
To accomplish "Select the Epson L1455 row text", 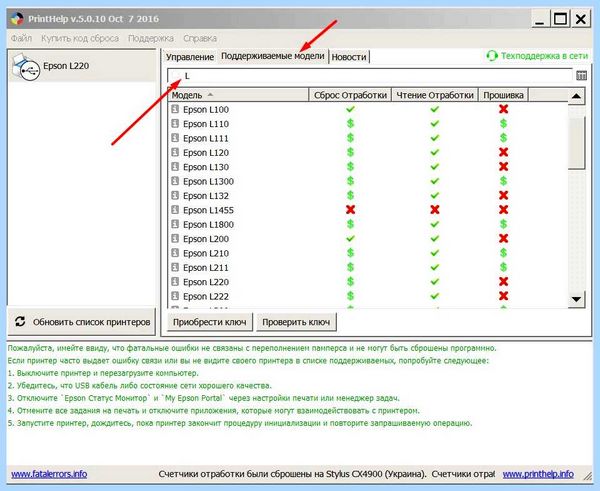I will coord(209,210).
